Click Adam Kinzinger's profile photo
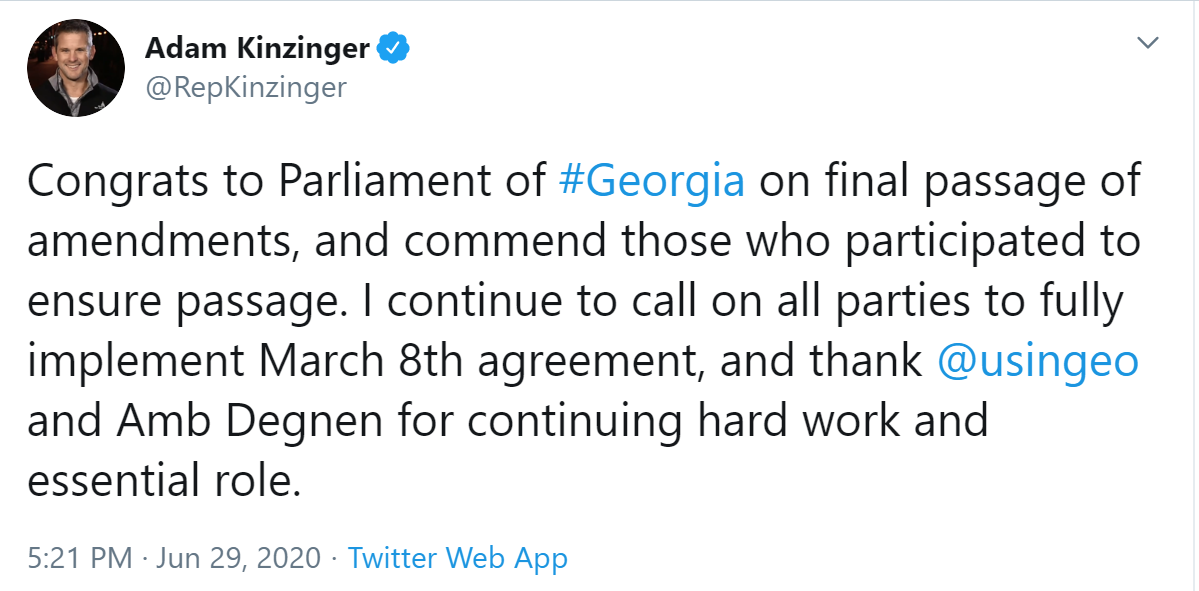This screenshot has width=1199, height=591. tap(76, 68)
